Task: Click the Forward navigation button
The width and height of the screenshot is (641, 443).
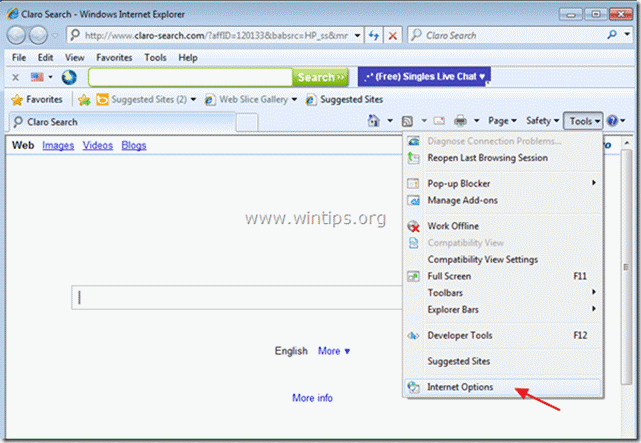Action: click(38, 35)
